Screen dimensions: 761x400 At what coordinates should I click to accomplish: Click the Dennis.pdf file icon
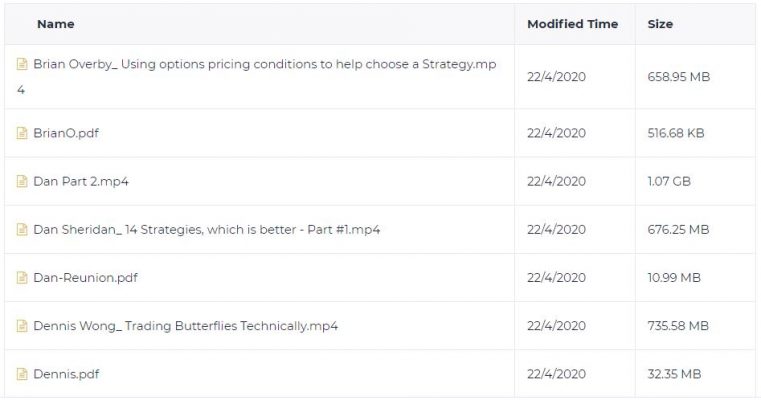click(x=22, y=374)
